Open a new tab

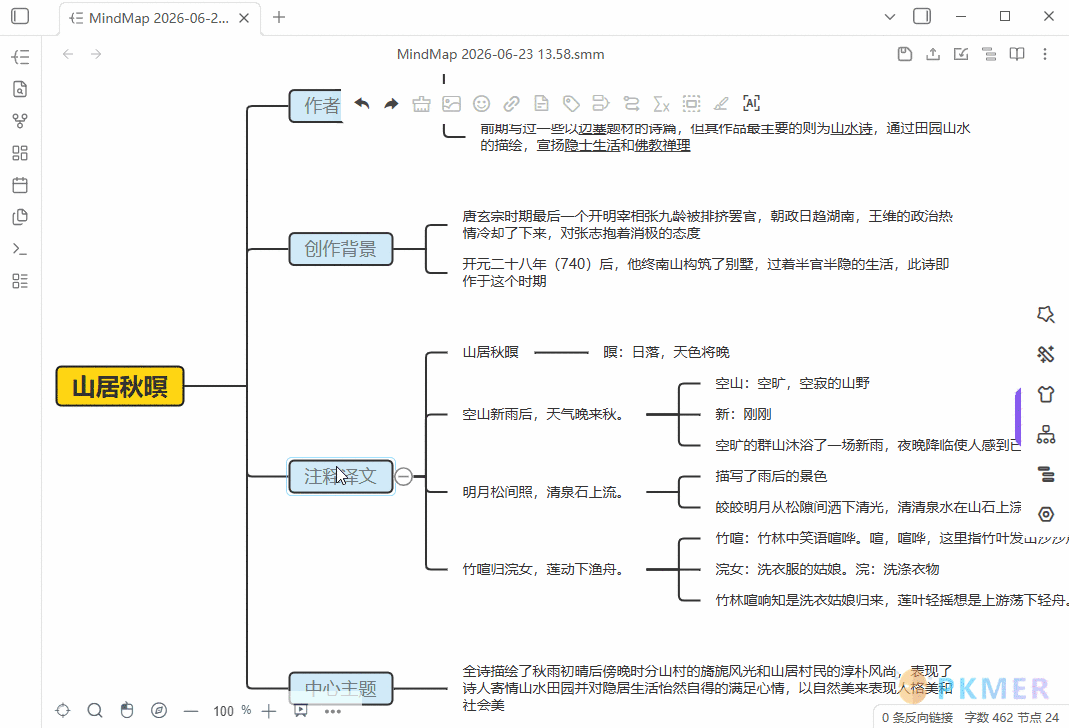pyautogui.click(x=279, y=17)
